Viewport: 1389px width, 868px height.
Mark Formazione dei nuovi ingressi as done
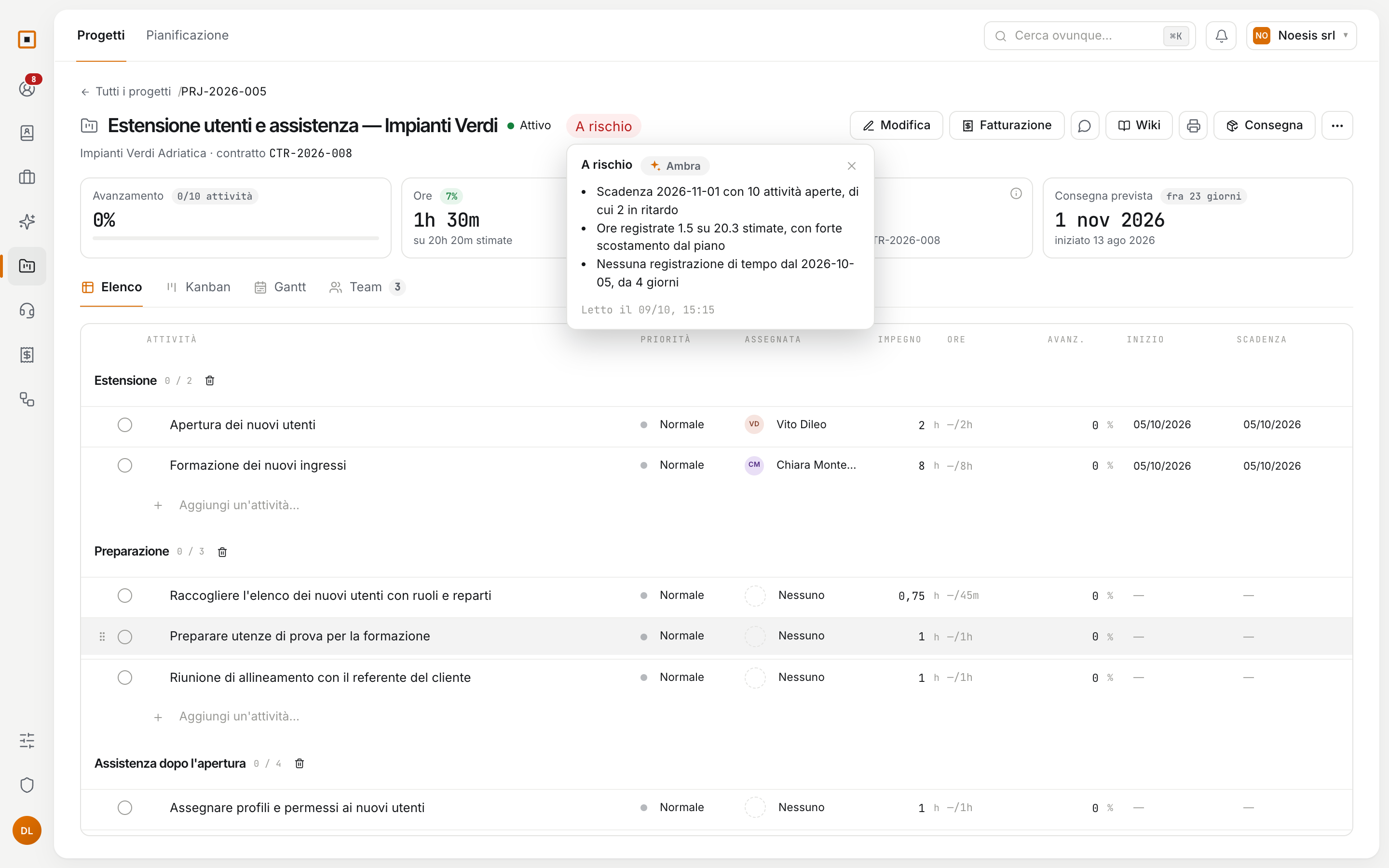coord(124,465)
